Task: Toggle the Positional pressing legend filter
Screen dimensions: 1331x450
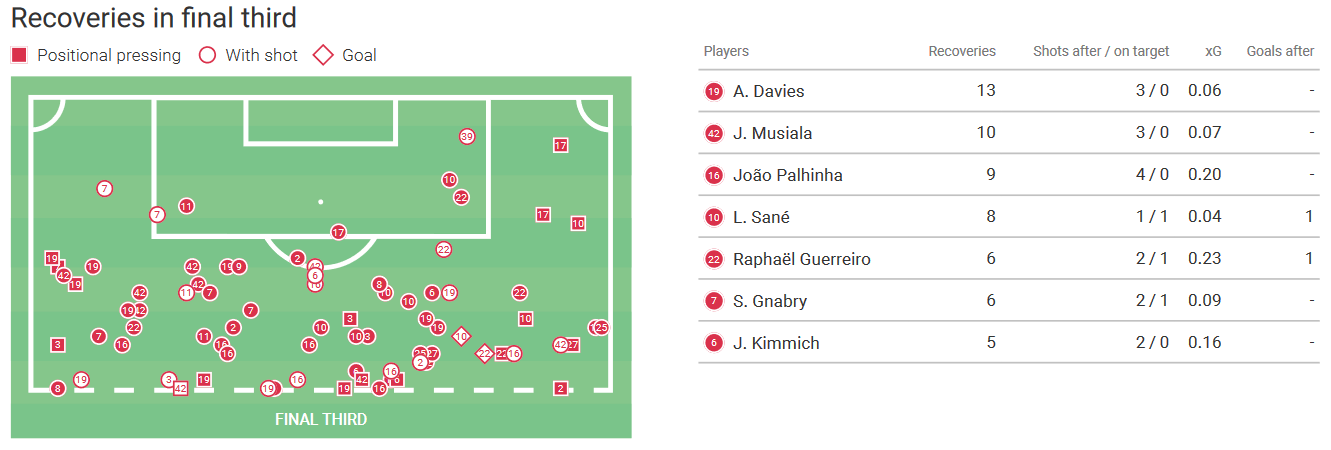Action: [x=97, y=55]
